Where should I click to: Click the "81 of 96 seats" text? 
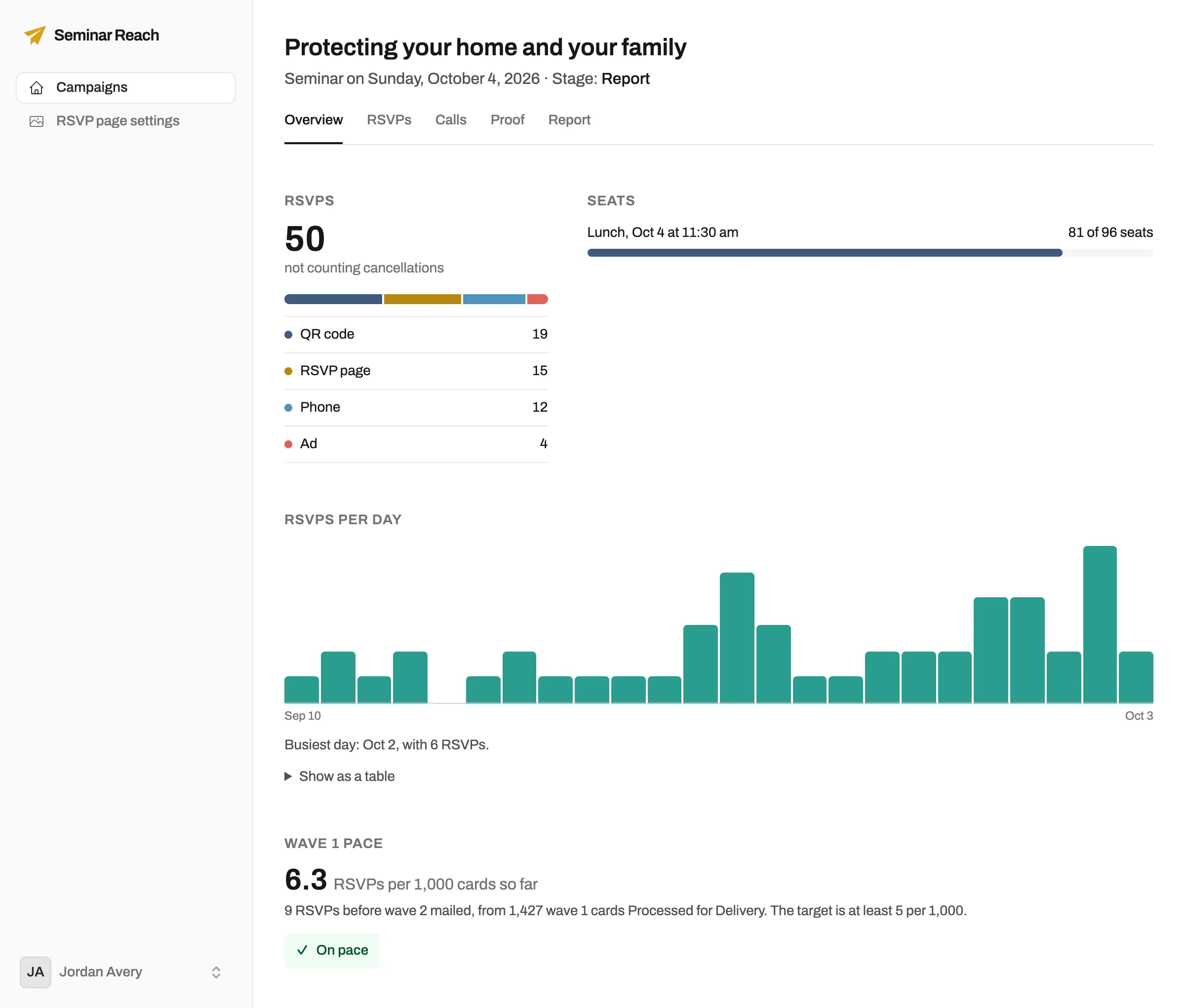1110,233
